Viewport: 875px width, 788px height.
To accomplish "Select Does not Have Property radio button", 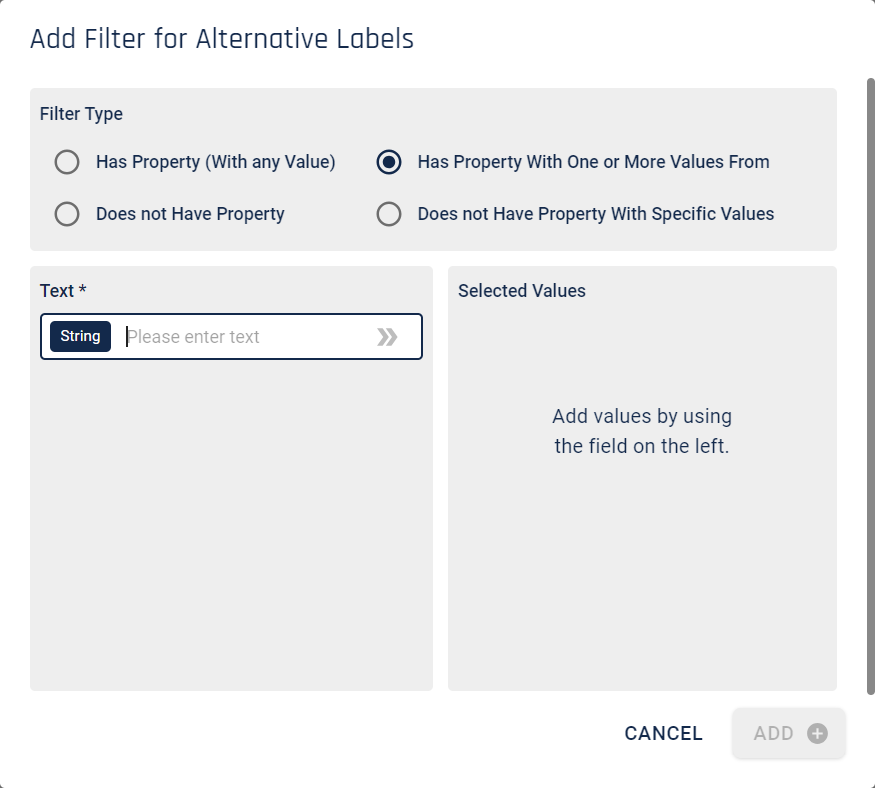I will coord(67,214).
